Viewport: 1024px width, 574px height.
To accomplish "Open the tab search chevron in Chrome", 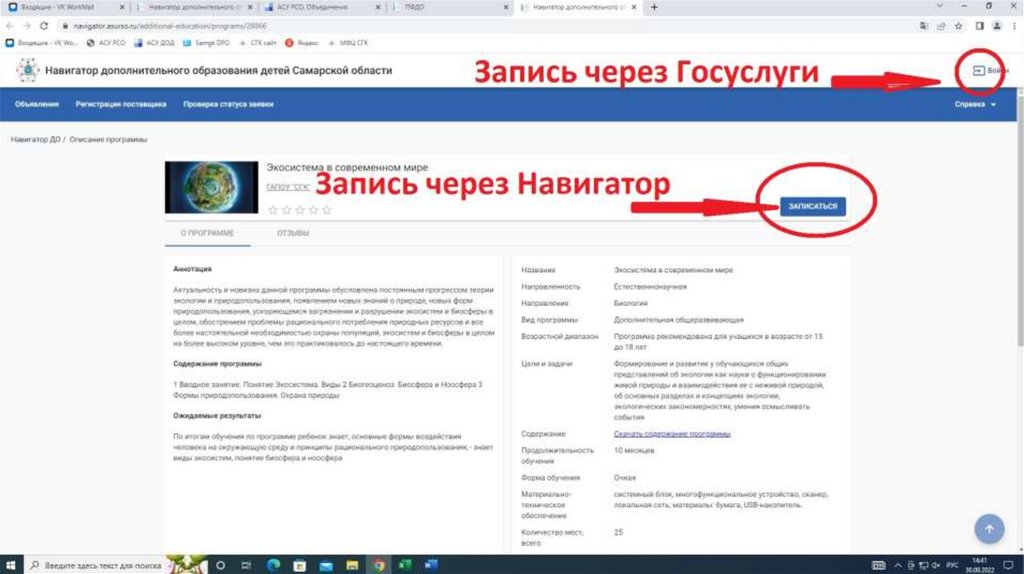I will (x=939, y=7).
